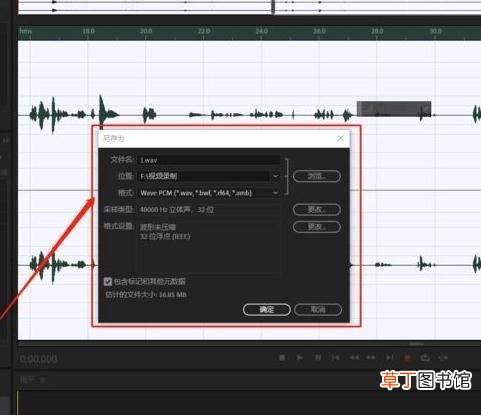
Task: Expand the location folder dropdown
Action: click(x=276, y=176)
